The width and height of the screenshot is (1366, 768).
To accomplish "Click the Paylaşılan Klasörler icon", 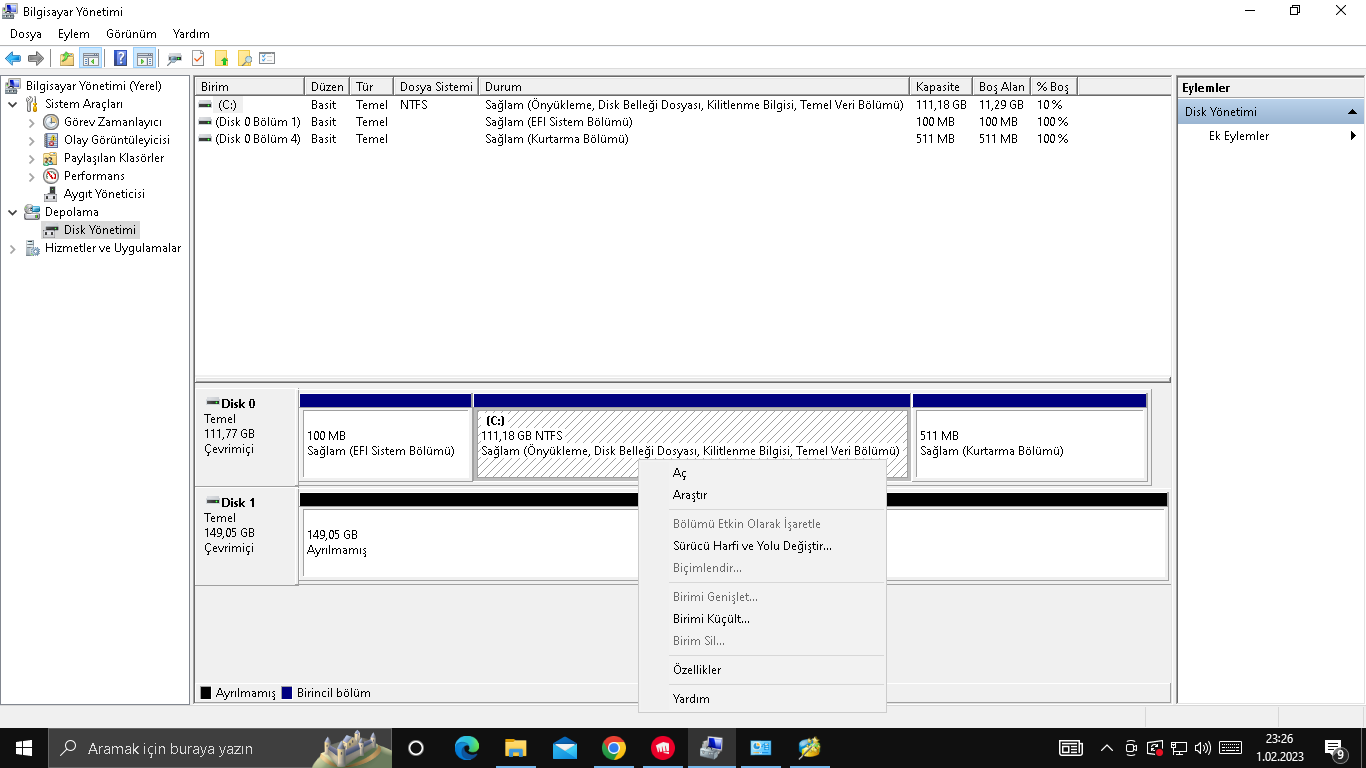I will 51,158.
